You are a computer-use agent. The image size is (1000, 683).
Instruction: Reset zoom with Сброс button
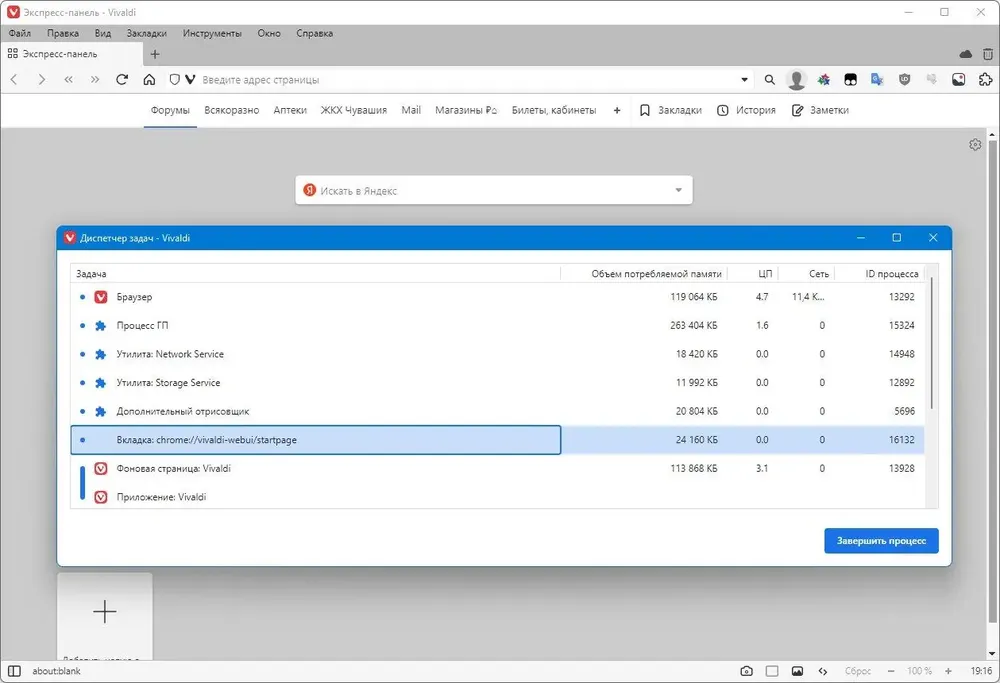click(857, 671)
